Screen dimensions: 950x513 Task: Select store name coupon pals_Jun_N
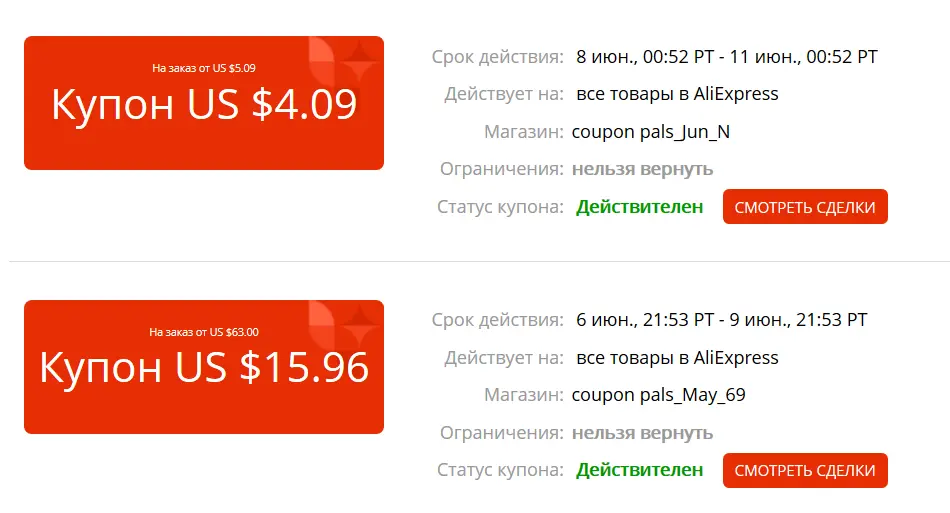click(x=651, y=131)
